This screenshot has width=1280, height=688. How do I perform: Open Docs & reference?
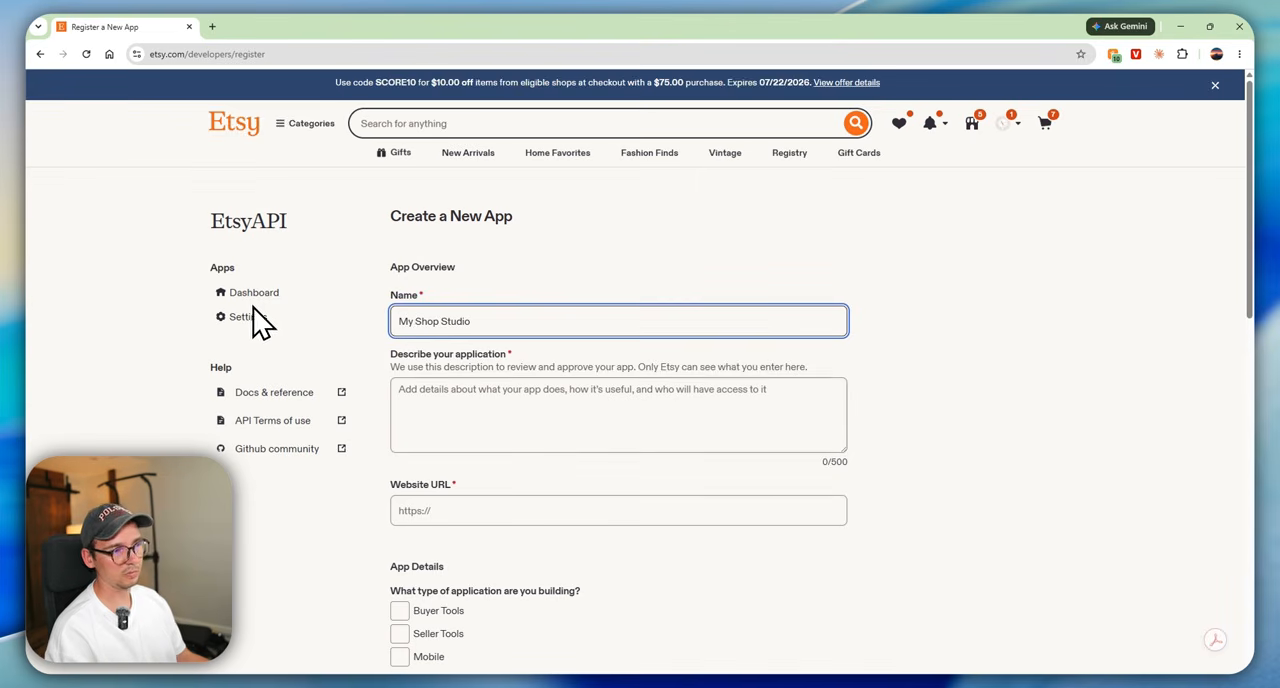click(274, 392)
